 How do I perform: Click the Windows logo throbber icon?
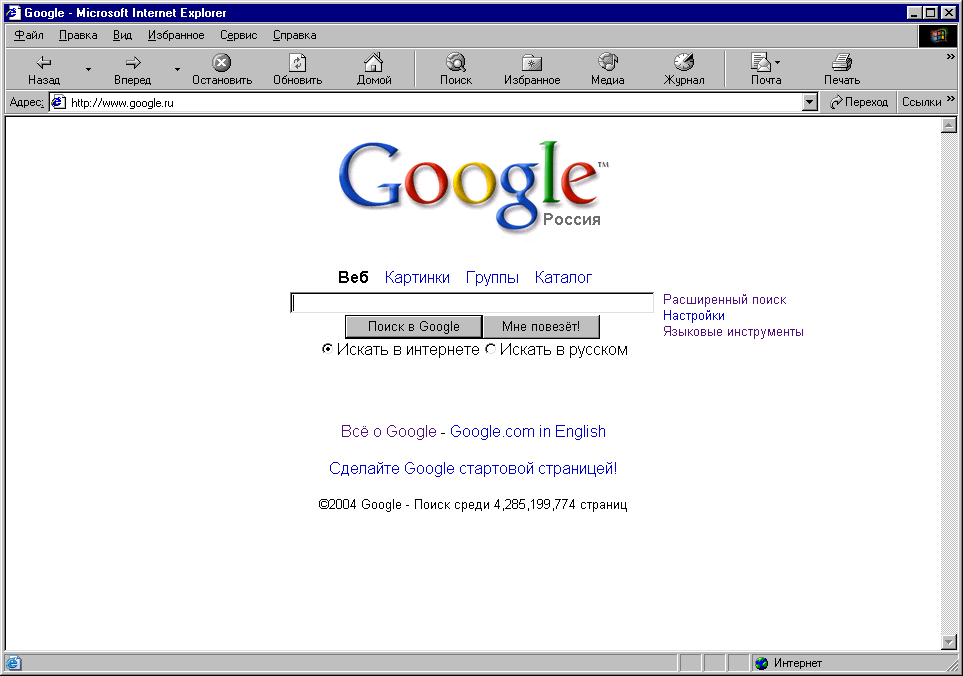[937, 36]
